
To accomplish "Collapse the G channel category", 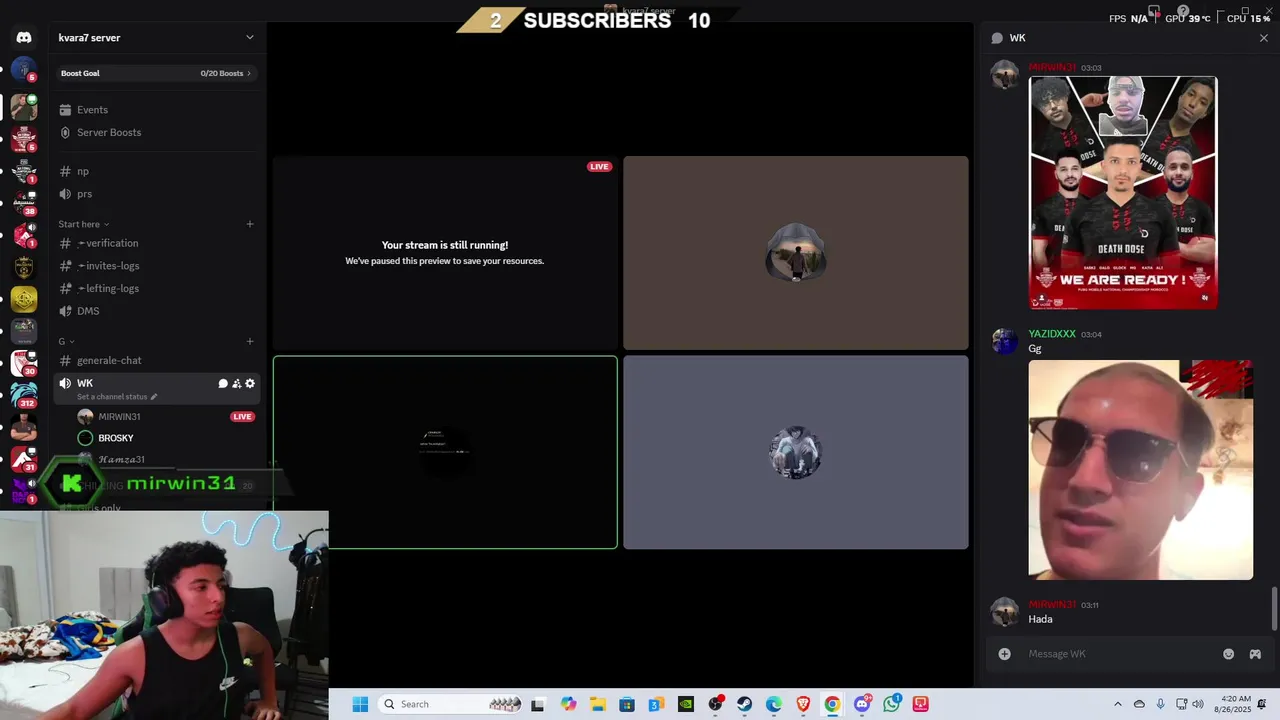I will (x=66, y=341).
